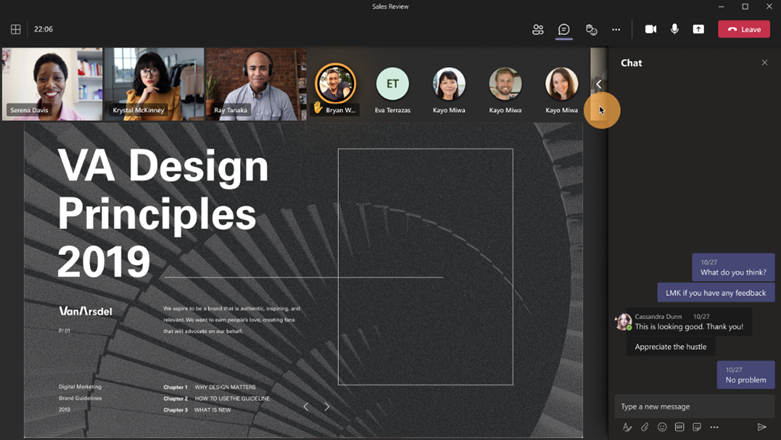Viewport: 781px width, 440px height.
Task: Go to the next slide arrow
Action: pyautogui.click(x=327, y=407)
